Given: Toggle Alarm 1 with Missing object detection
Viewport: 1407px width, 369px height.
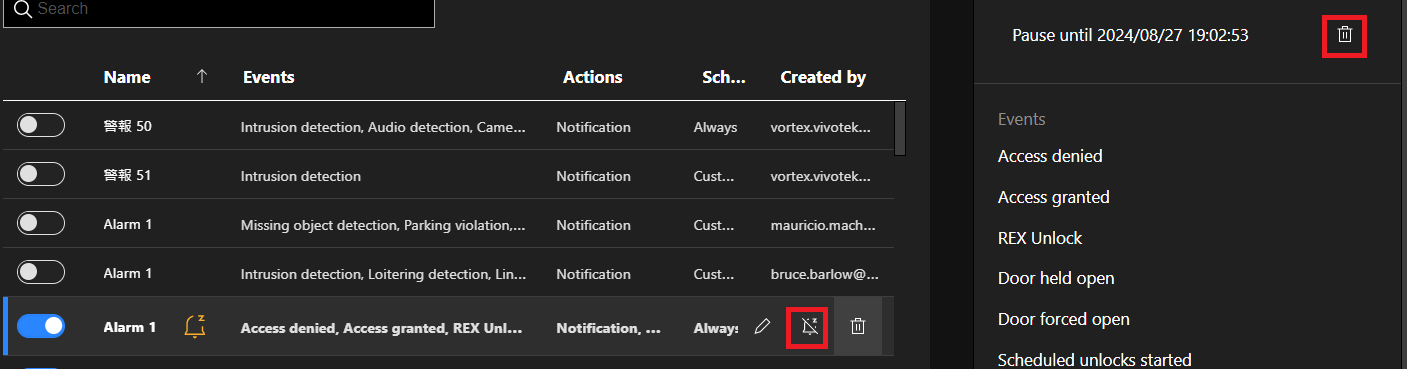Looking at the screenshot, I should tap(41, 223).
